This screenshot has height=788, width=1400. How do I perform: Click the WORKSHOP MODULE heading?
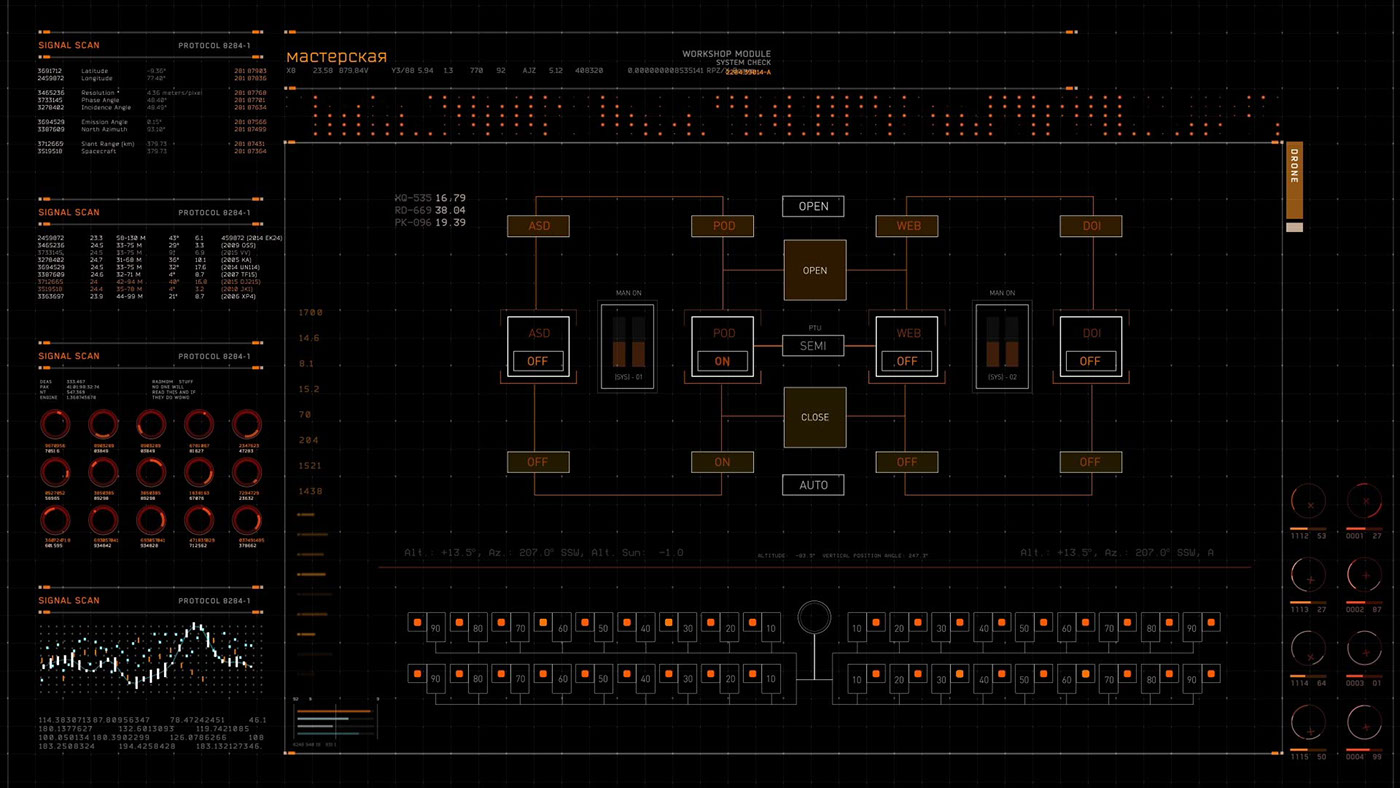(x=727, y=54)
